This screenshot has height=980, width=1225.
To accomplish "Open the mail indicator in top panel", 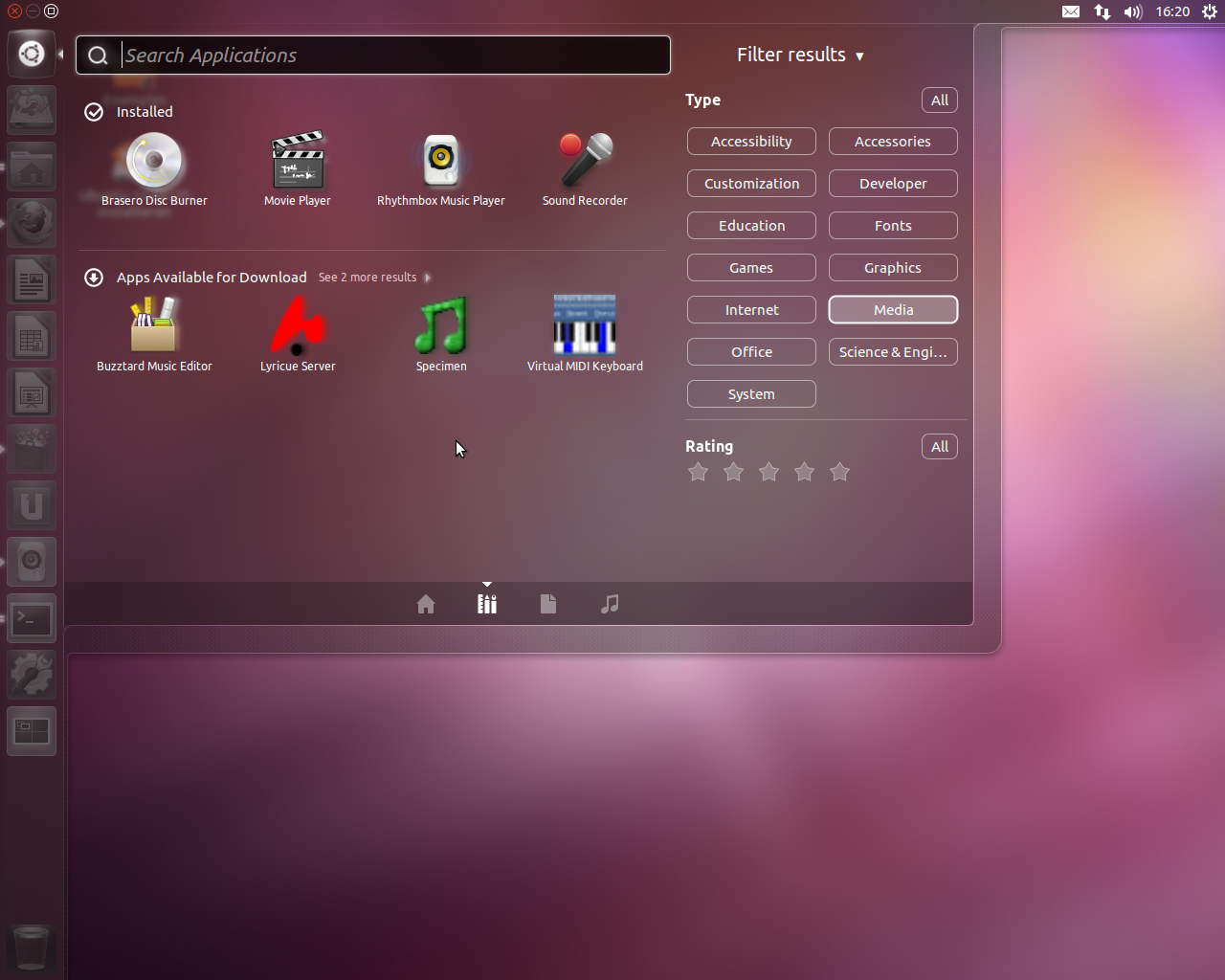I will tap(1071, 11).
